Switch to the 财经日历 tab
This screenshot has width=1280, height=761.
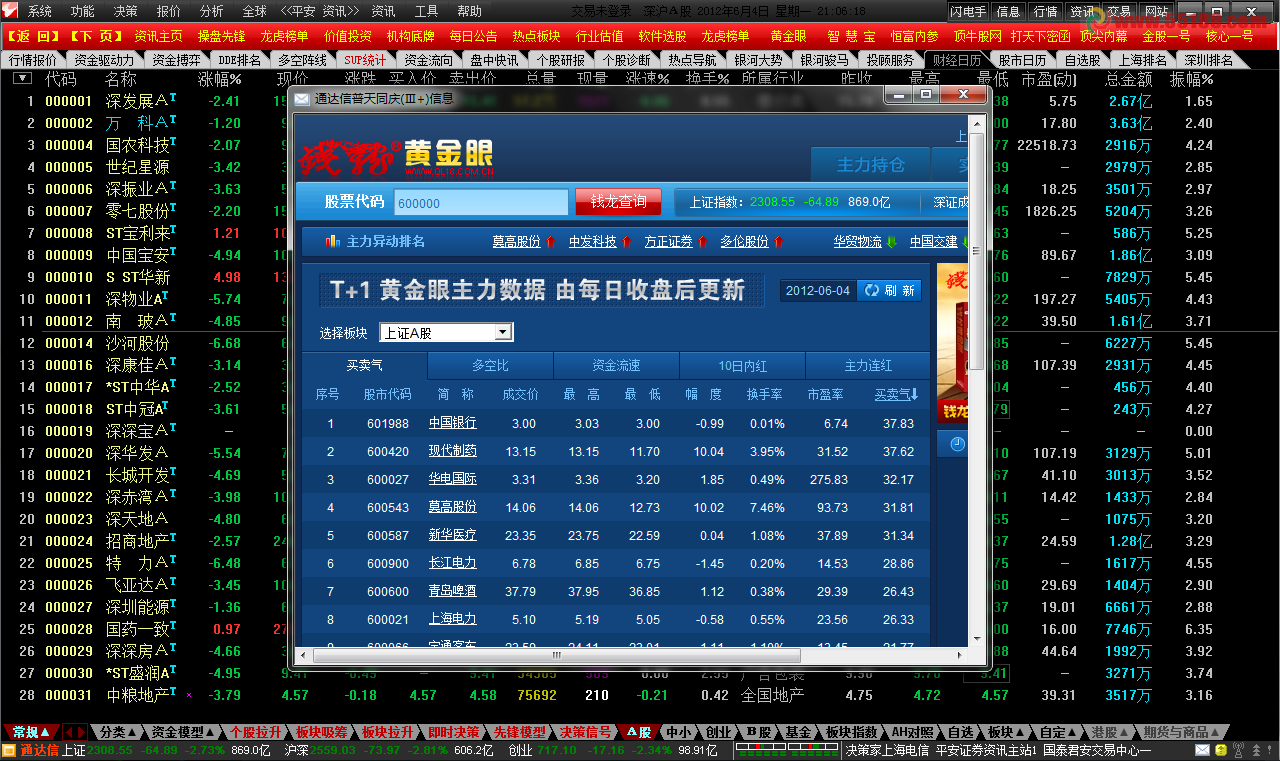click(x=956, y=60)
